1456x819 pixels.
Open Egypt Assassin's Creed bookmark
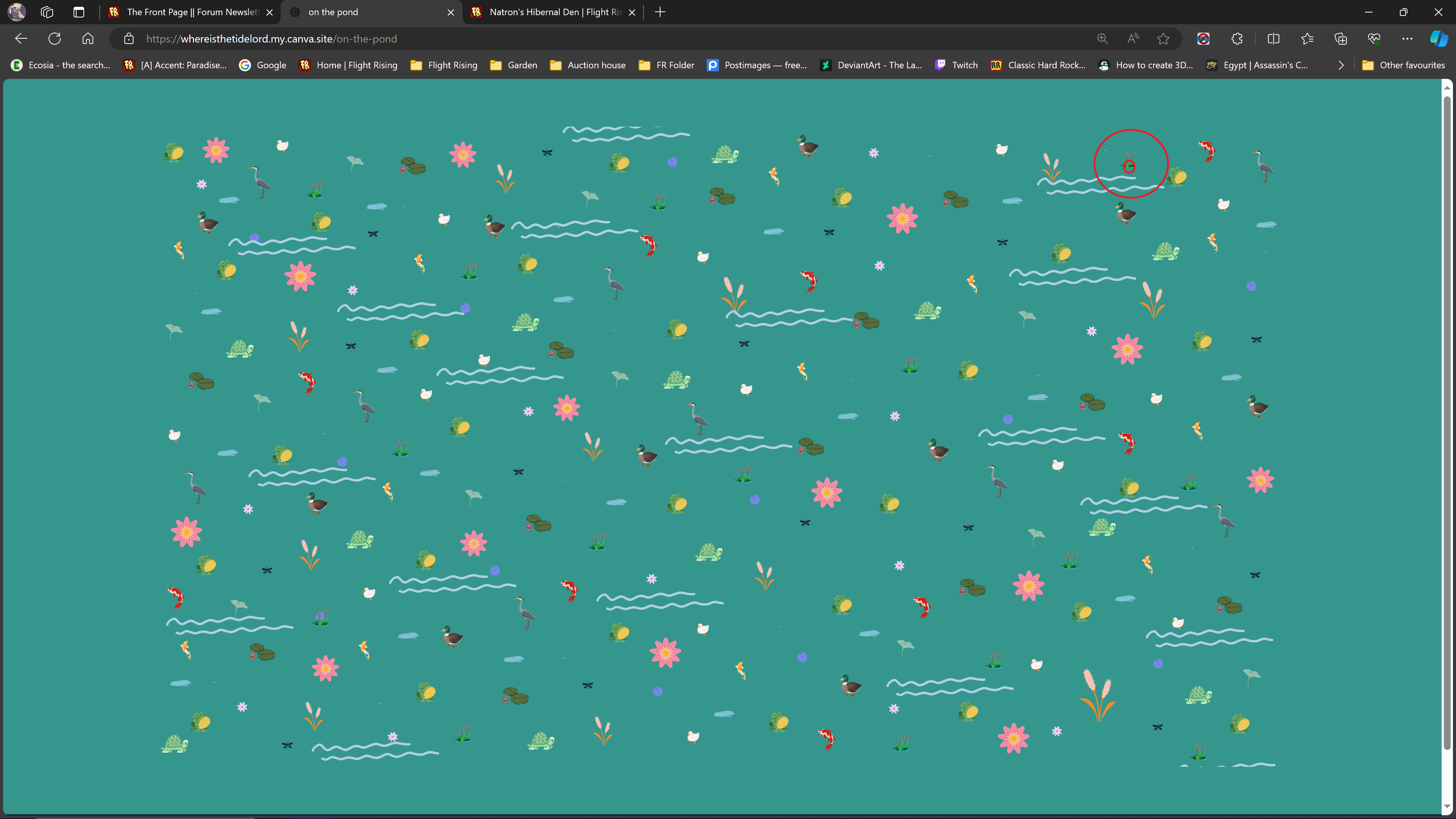point(1257,65)
